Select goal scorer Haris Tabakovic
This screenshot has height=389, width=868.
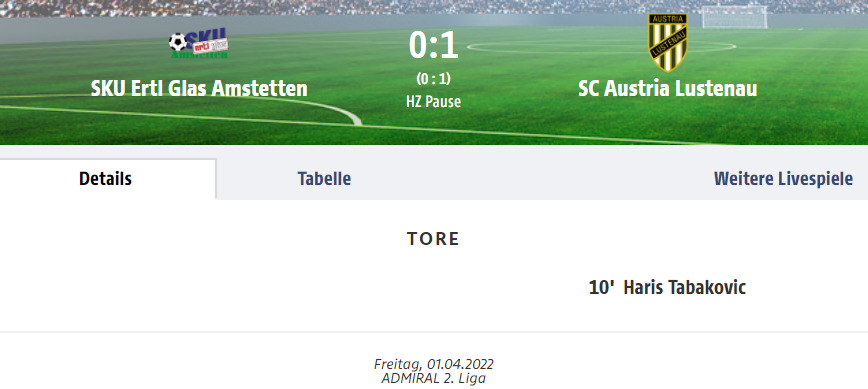(x=685, y=287)
